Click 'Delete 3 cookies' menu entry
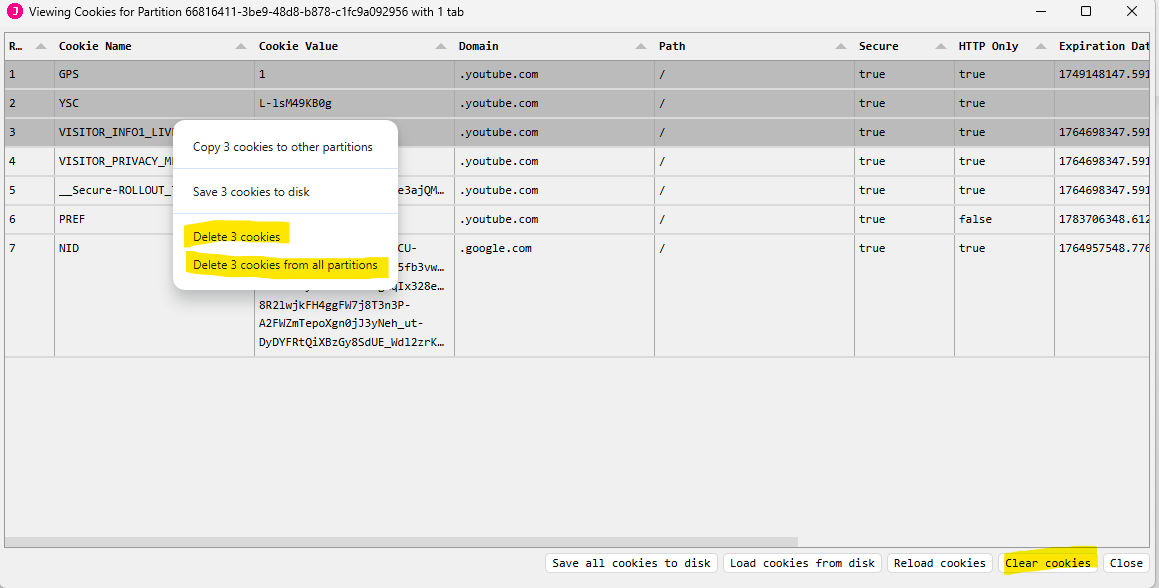Viewport: 1159px width, 588px height. pos(237,237)
